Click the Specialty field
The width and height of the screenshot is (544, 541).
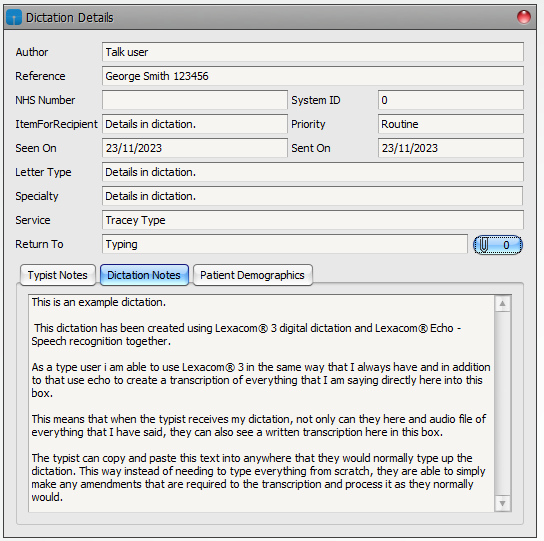(x=313, y=196)
